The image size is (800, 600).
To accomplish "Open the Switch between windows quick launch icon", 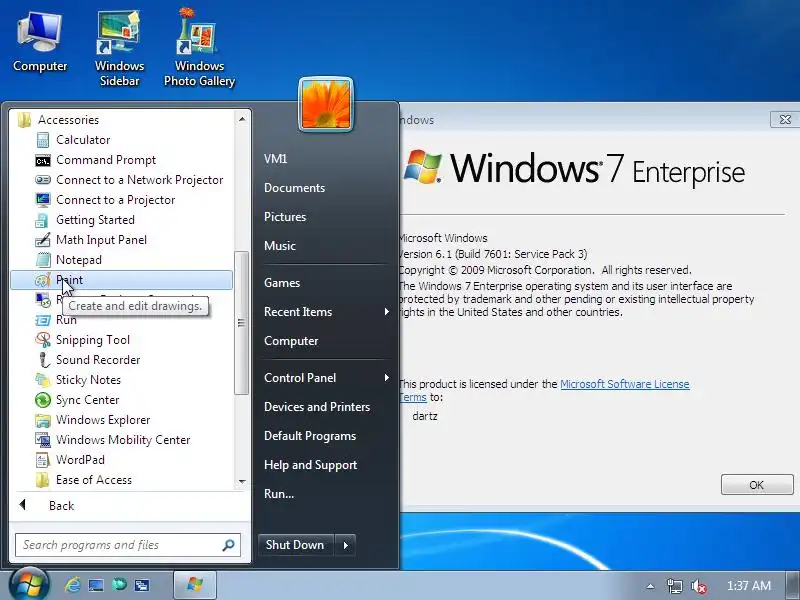I will [141, 585].
